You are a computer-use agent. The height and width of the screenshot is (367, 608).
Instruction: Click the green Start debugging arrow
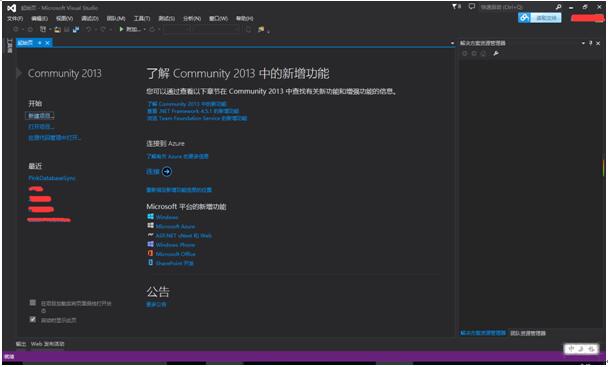pos(121,29)
